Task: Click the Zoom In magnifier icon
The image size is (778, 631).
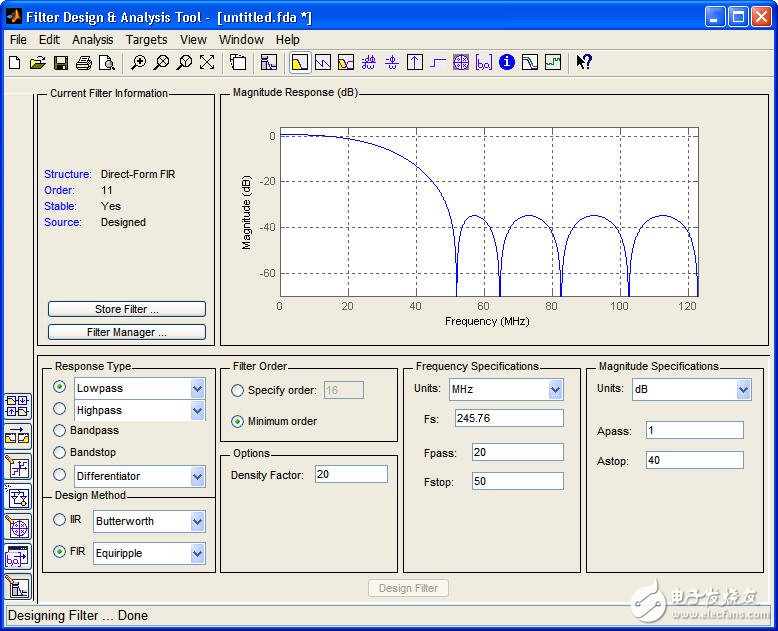Action: [x=139, y=63]
